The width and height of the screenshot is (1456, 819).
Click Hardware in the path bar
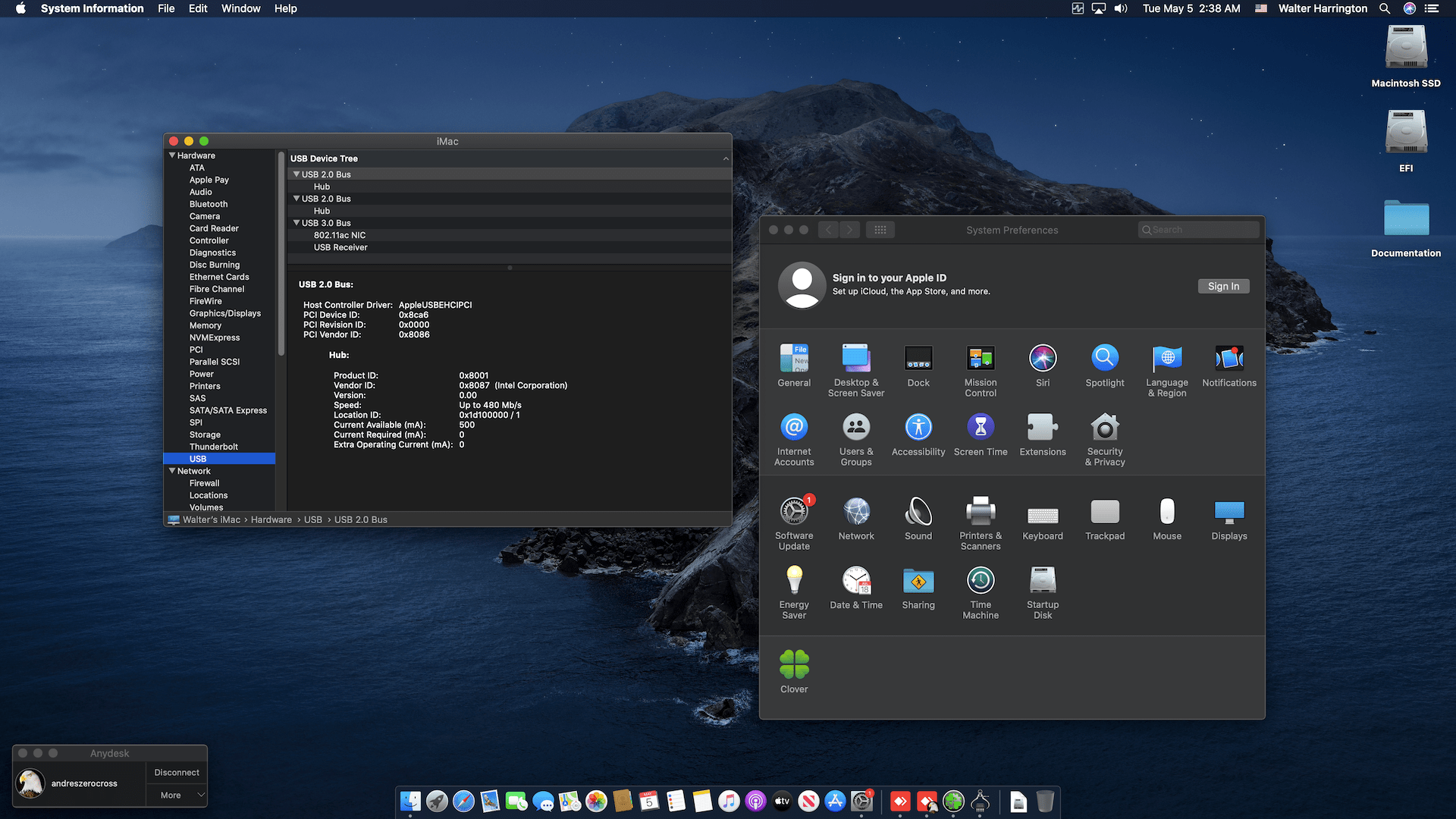coord(271,520)
